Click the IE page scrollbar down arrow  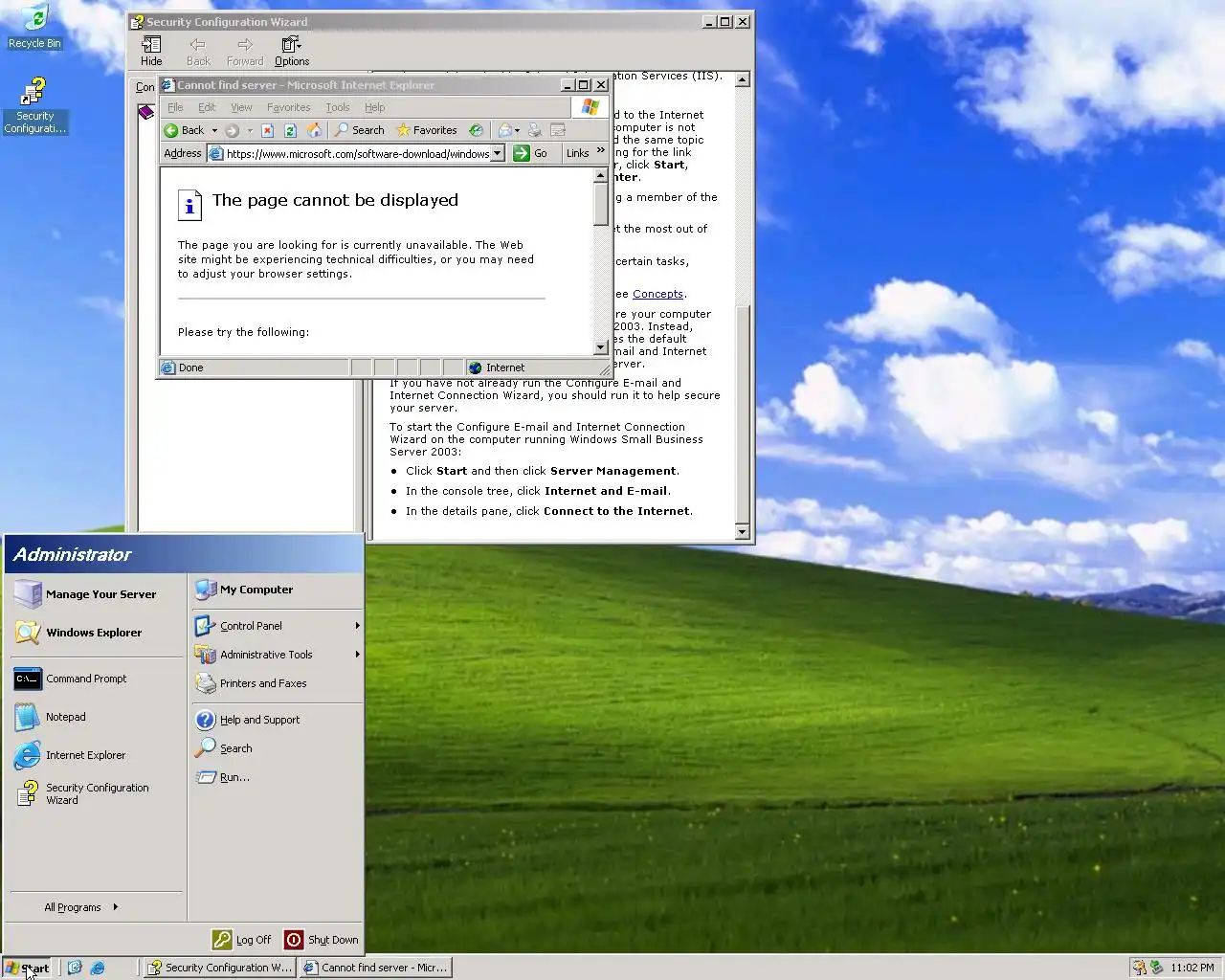click(x=601, y=347)
